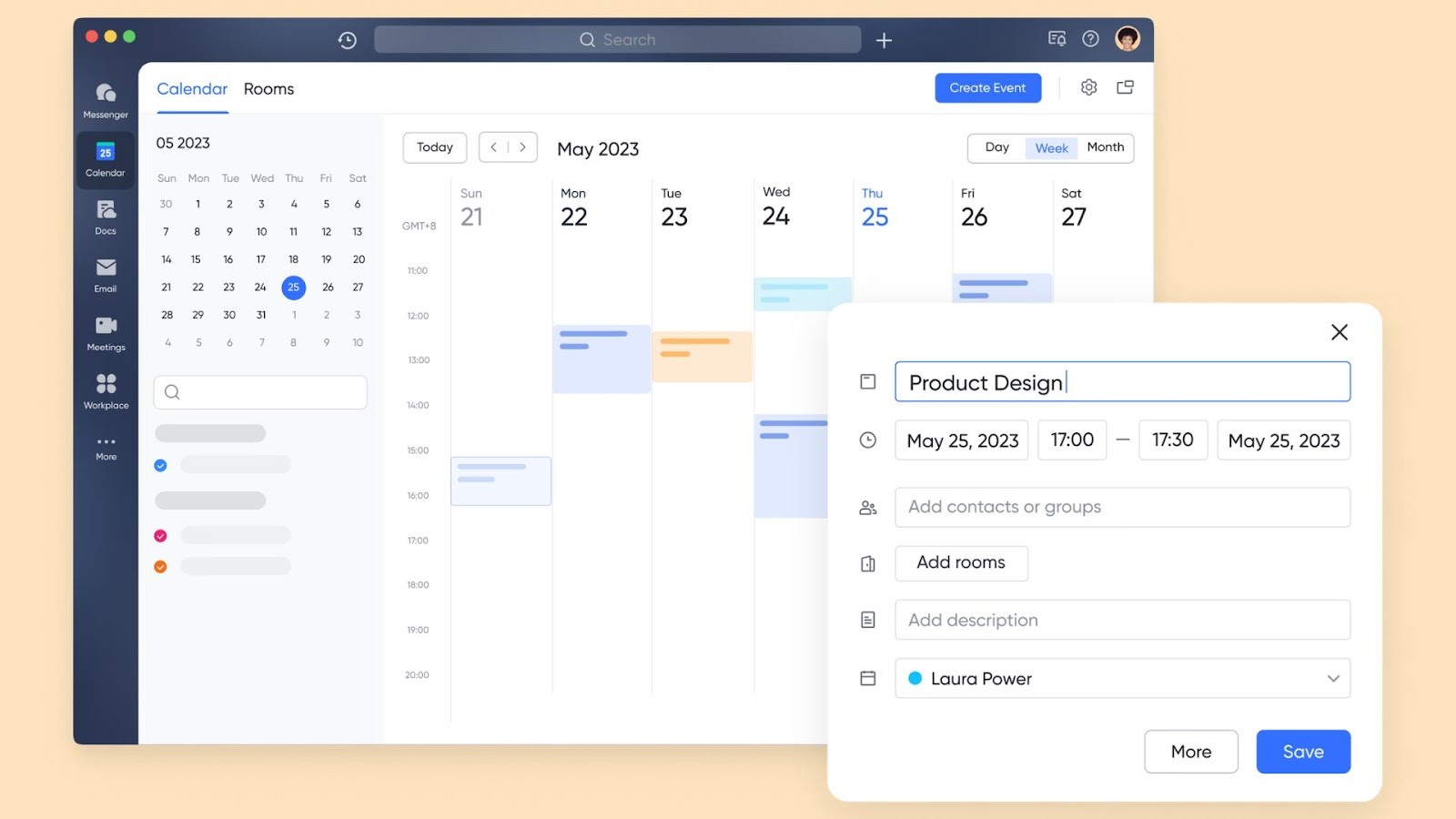1456x819 pixels.
Task: Open the Help question mark icon
Action: (x=1090, y=39)
